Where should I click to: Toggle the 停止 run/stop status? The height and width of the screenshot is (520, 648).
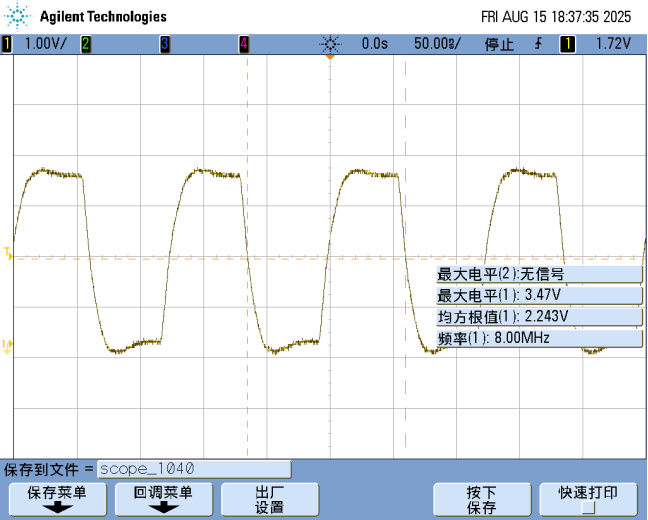[499, 44]
